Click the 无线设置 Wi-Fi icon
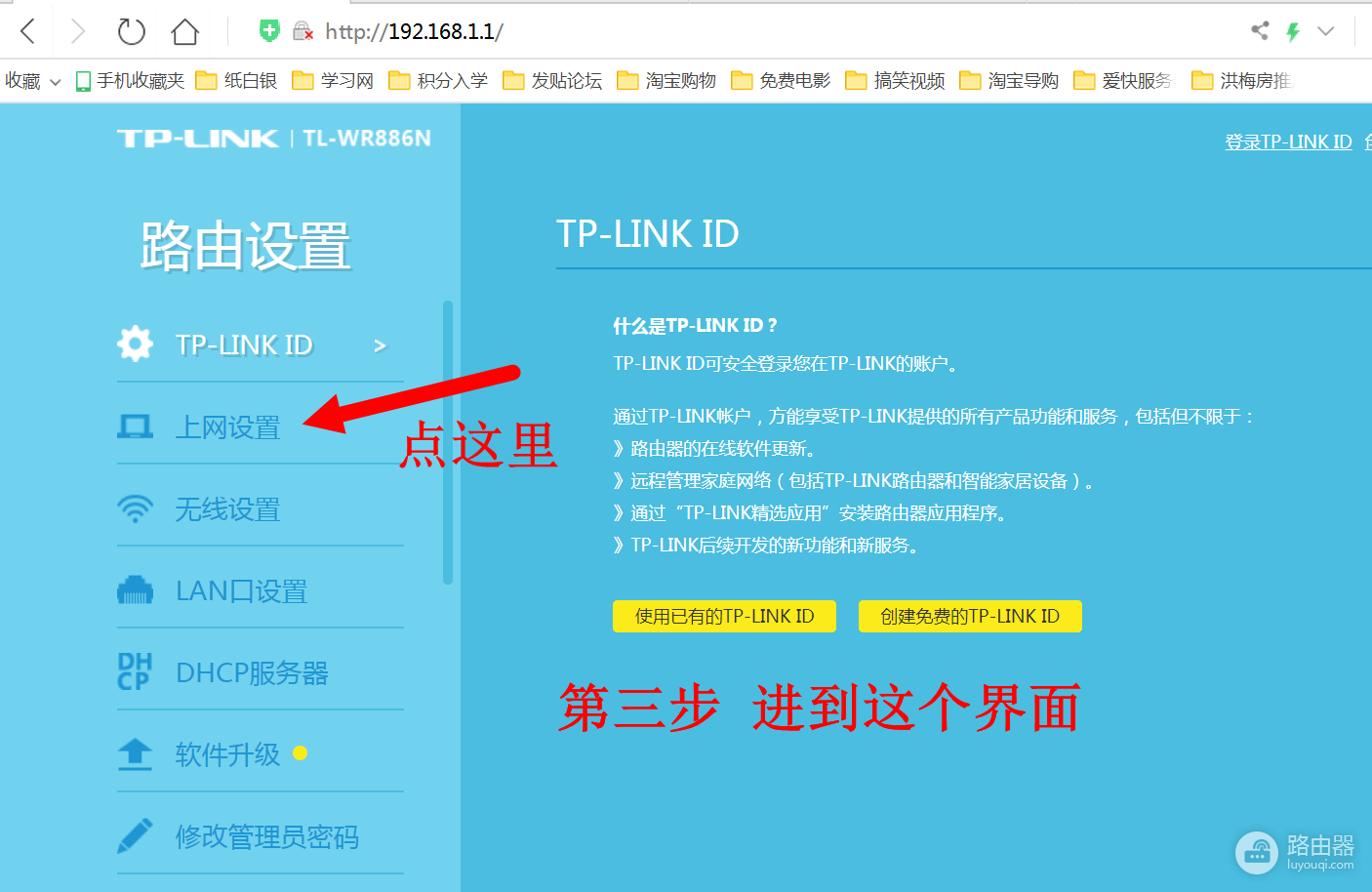The image size is (1372, 892). tap(135, 508)
